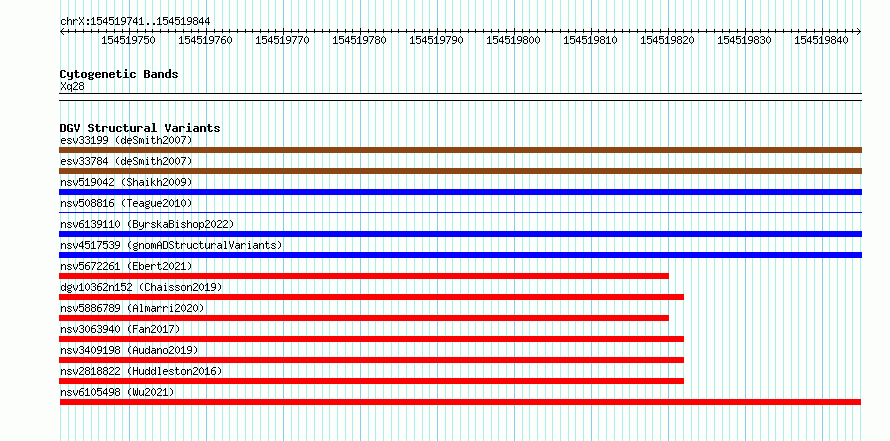Viewport: 890px width, 441px height.
Task: Click ruler position 154519750
Action: [128, 40]
